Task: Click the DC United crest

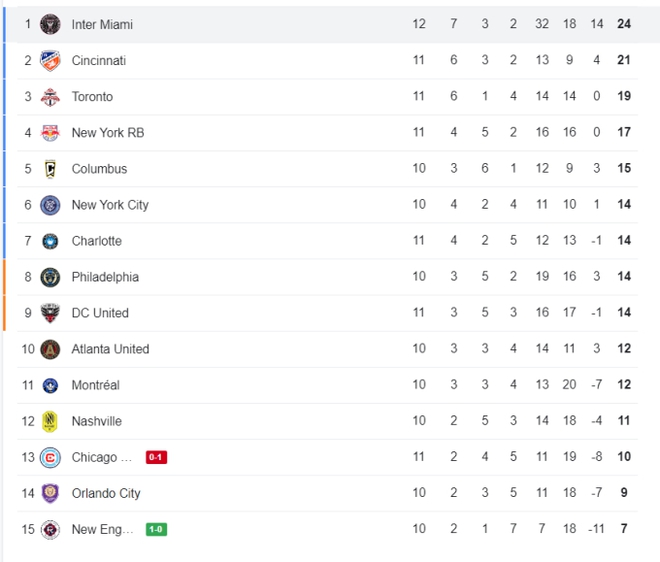Action: (50, 313)
